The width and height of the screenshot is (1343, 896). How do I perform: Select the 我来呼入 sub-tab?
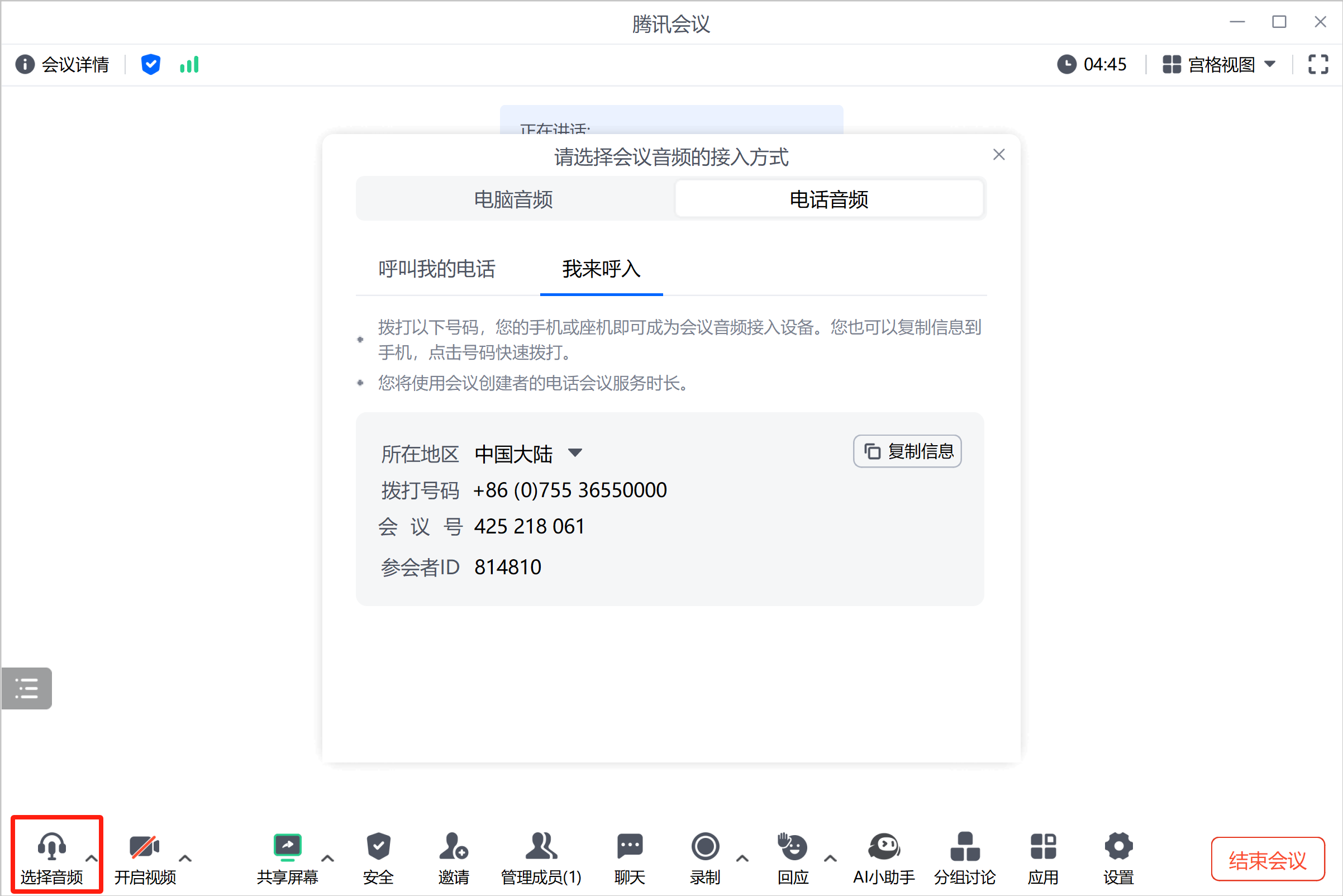click(601, 269)
